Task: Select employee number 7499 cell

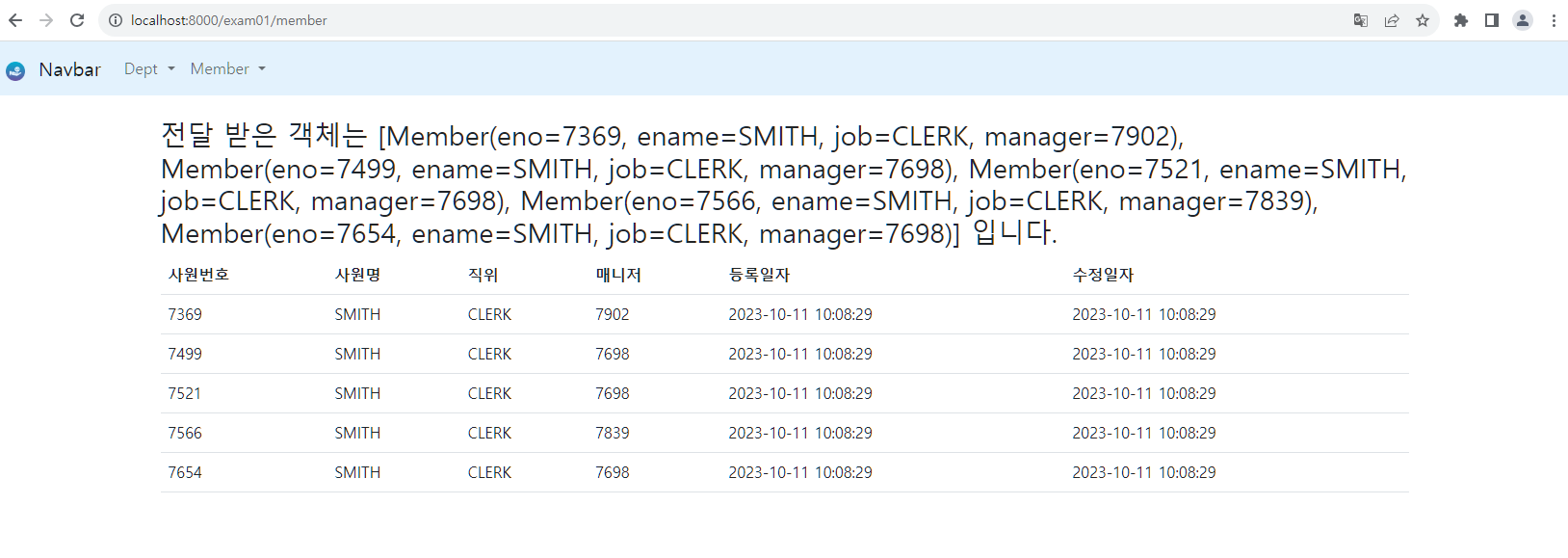Action: pos(185,354)
